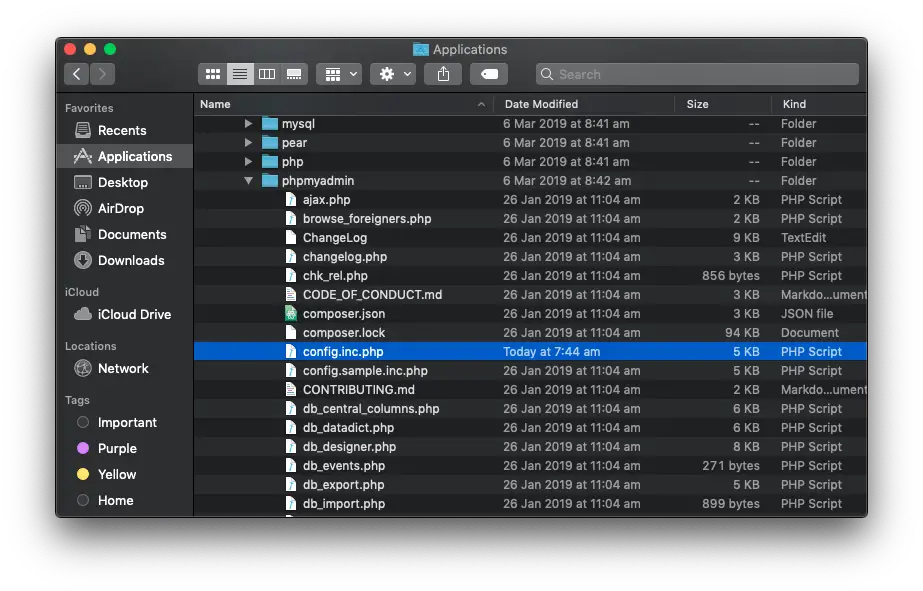Switch to column view
The image size is (923, 591).
(267, 74)
